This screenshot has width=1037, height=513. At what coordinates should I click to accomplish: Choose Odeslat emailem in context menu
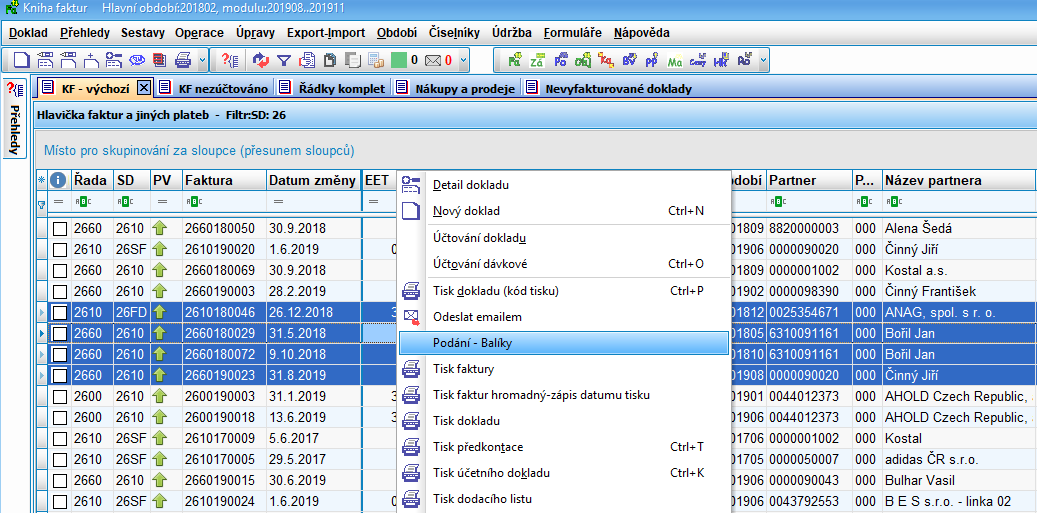coord(563,317)
